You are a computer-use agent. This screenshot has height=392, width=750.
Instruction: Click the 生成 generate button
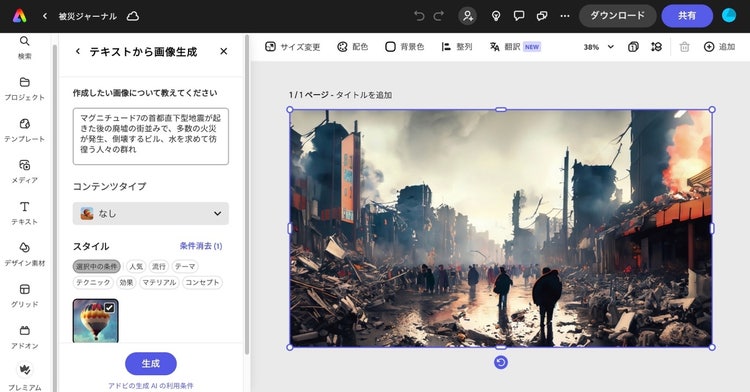click(x=151, y=364)
